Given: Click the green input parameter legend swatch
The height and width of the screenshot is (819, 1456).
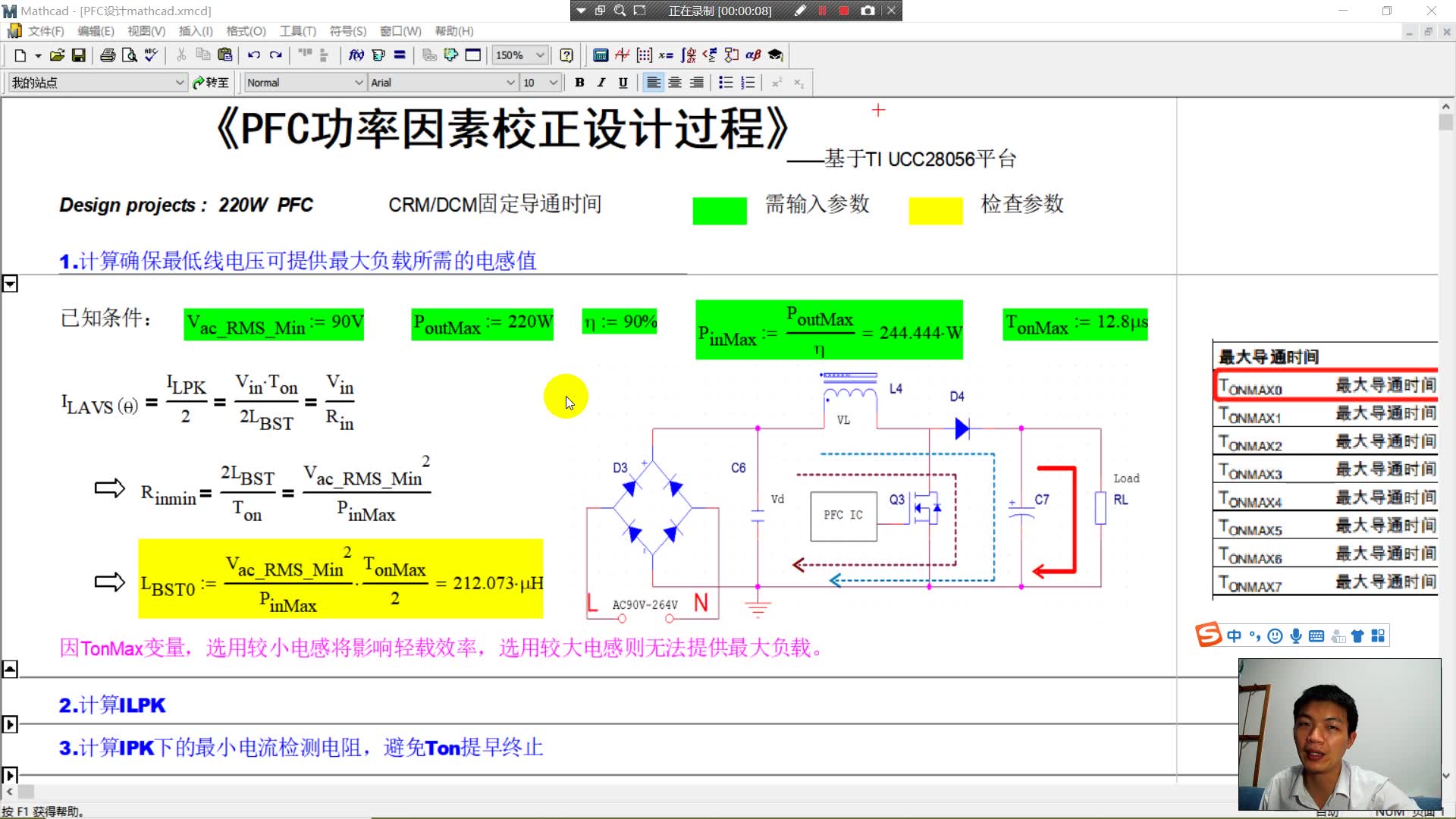Looking at the screenshot, I should click(x=719, y=209).
